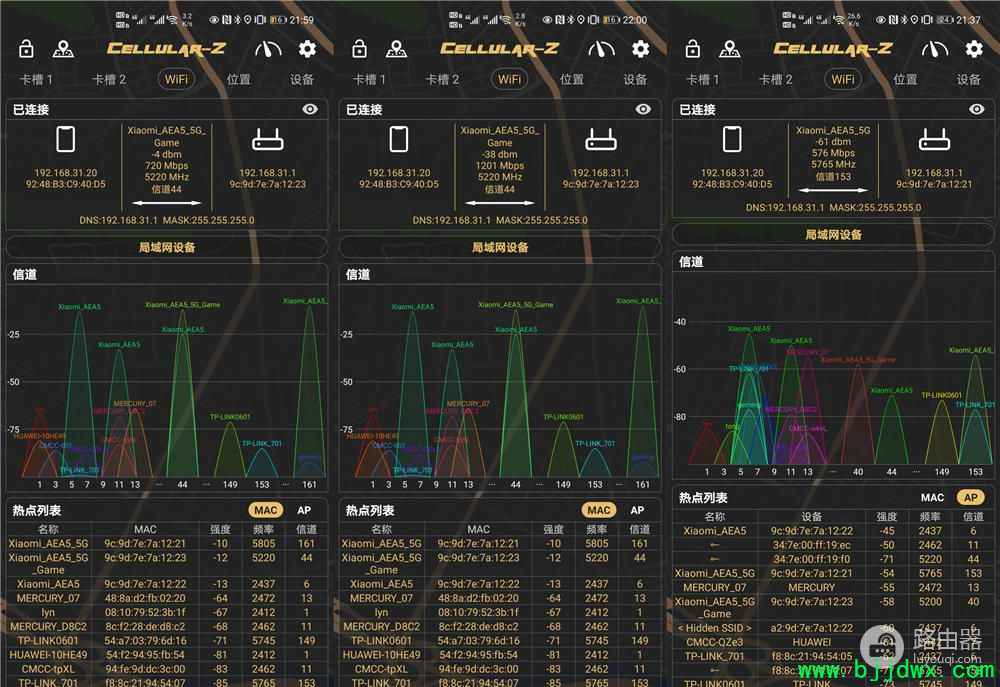Tap the phone icon above 192.168.31.20 in the 21:59 screen
Screen dimensions: 1000x687
tap(66, 139)
